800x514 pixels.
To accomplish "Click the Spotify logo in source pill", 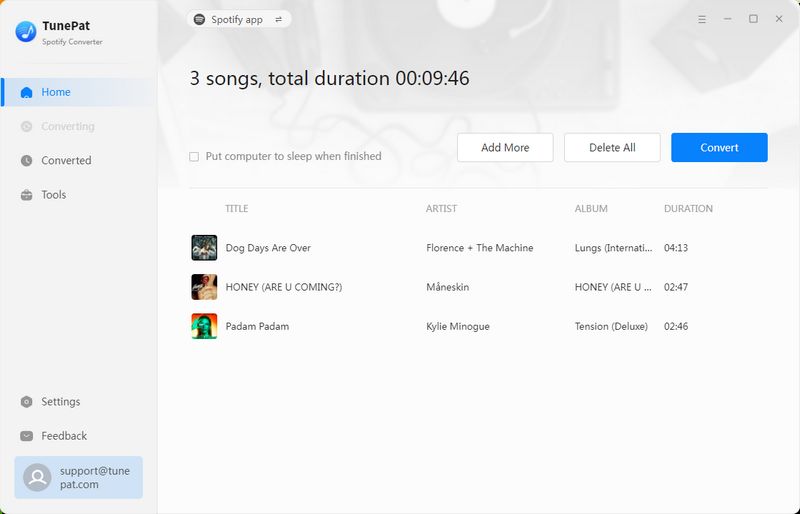I will (x=199, y=19).
